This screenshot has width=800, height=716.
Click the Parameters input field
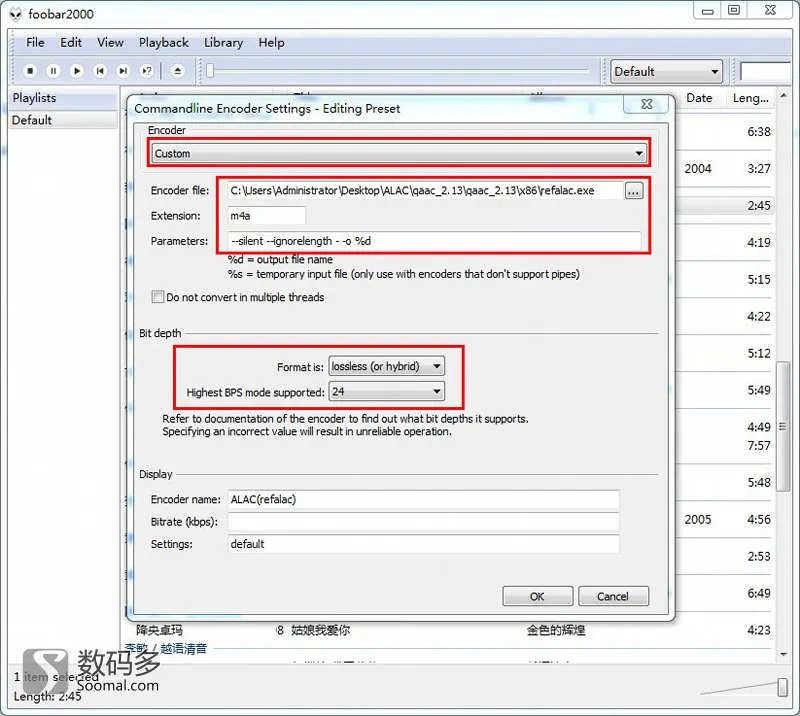434,241
